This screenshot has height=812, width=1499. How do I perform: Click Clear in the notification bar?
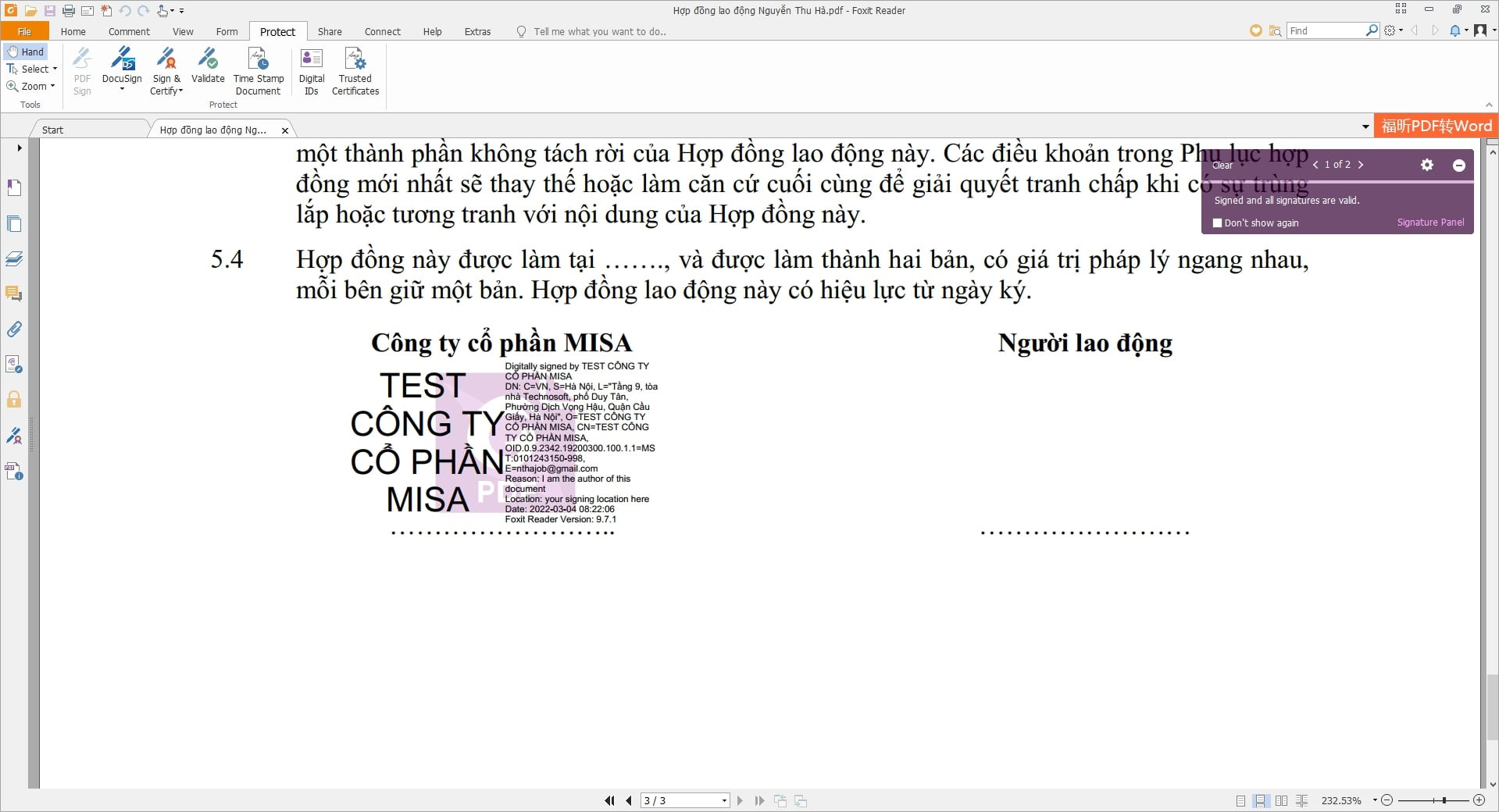1222,166
